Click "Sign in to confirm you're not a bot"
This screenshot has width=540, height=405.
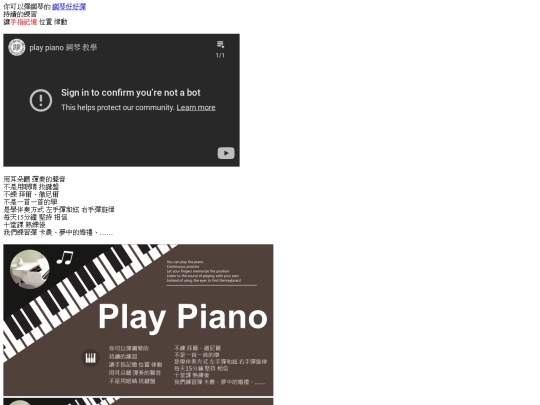tap(131, 93)
